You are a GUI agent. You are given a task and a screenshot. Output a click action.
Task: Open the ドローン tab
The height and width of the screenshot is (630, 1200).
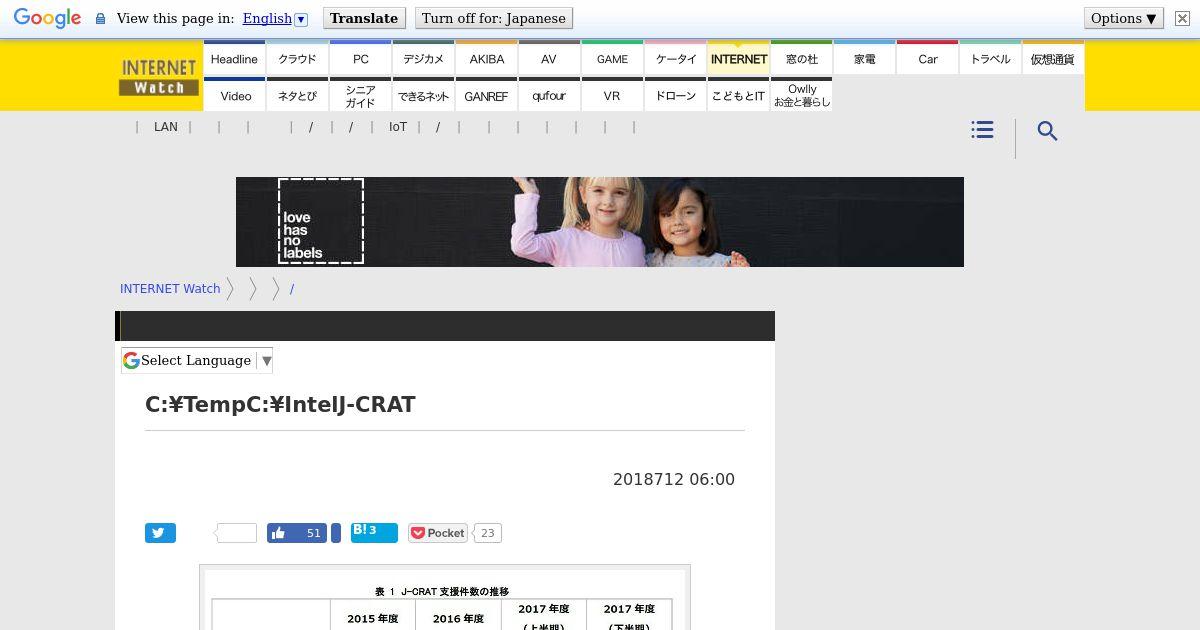[x=675, y=95]
